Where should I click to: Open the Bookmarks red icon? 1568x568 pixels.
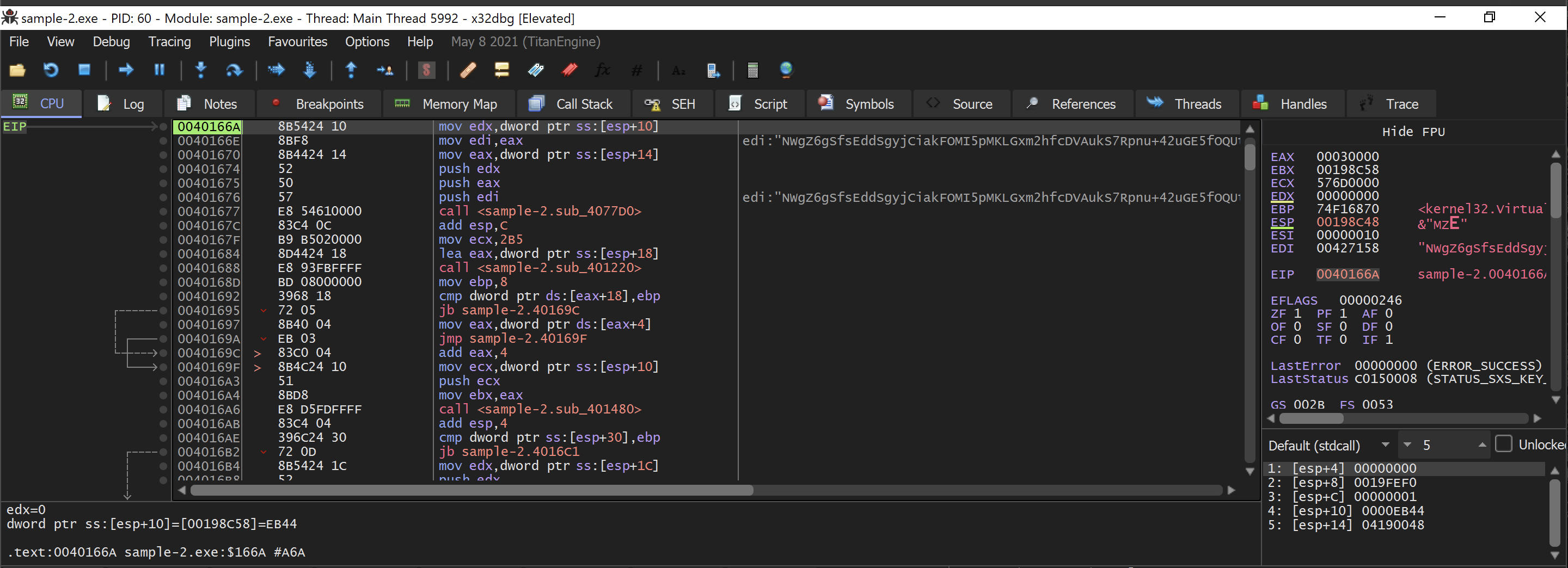click(569, 70)
